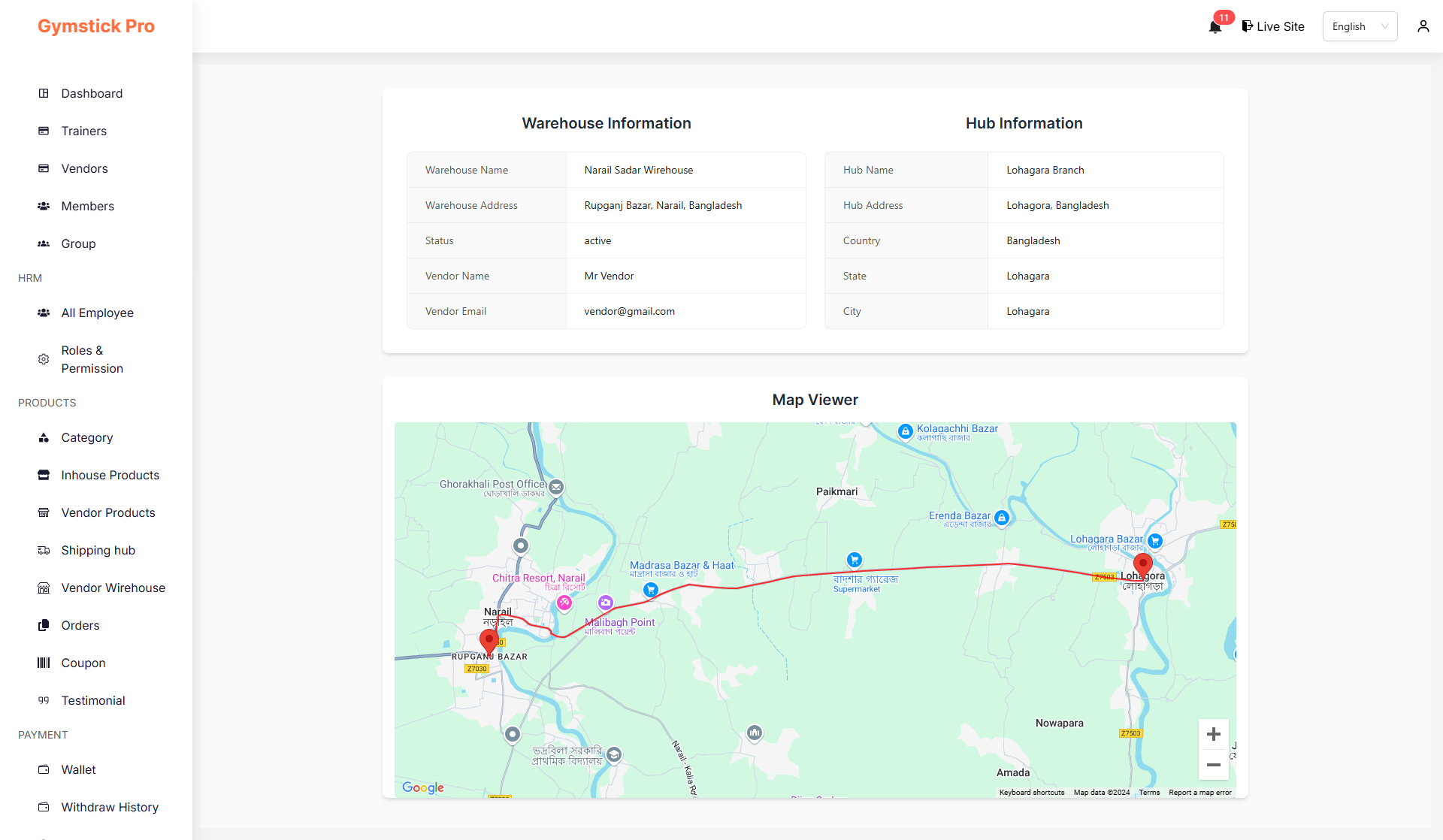Open the notifications bell icon
Screen dimensions: 1443x840
1215,27
